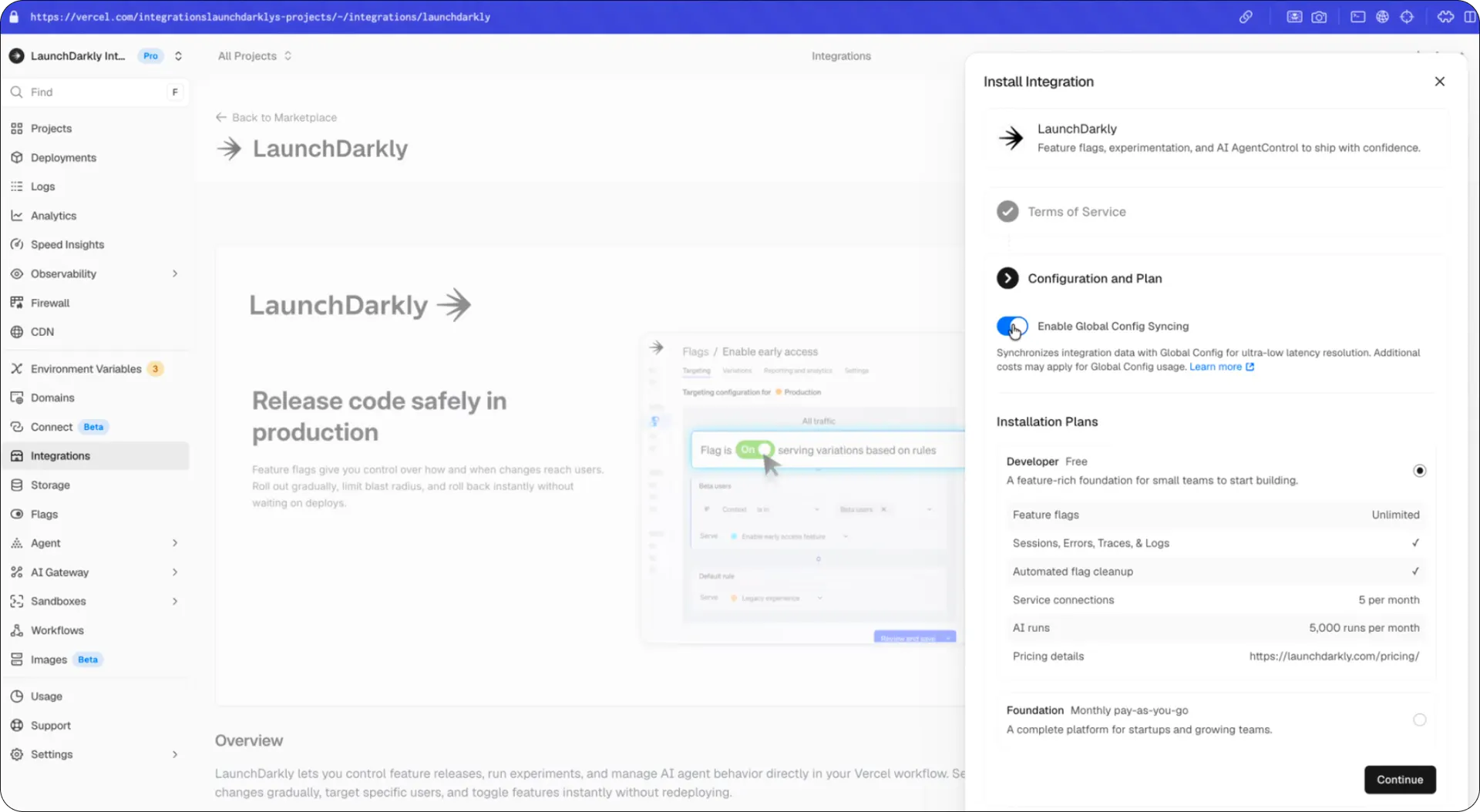Go to Logs using the sidebar list icon
Viewport: 1480px width, 812px height.
pyautogui.click(x=17, y=186)
